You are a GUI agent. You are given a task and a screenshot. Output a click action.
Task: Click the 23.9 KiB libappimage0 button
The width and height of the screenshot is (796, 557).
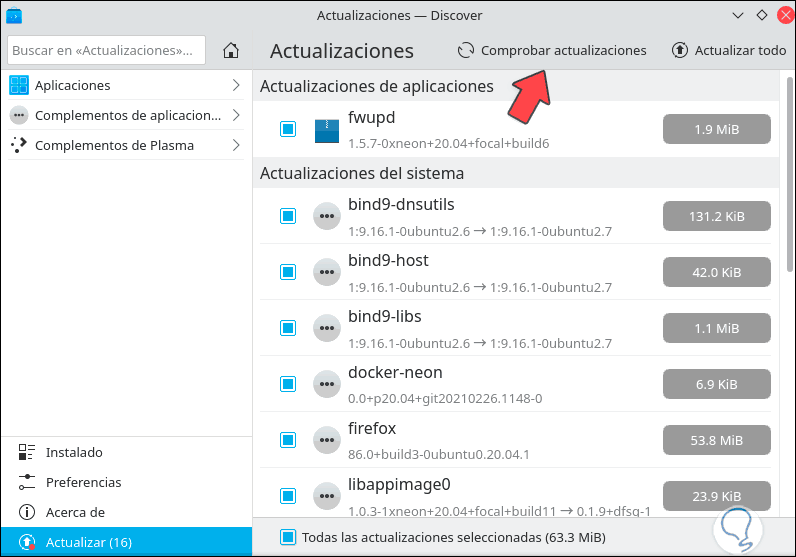[x=716, y=496]
